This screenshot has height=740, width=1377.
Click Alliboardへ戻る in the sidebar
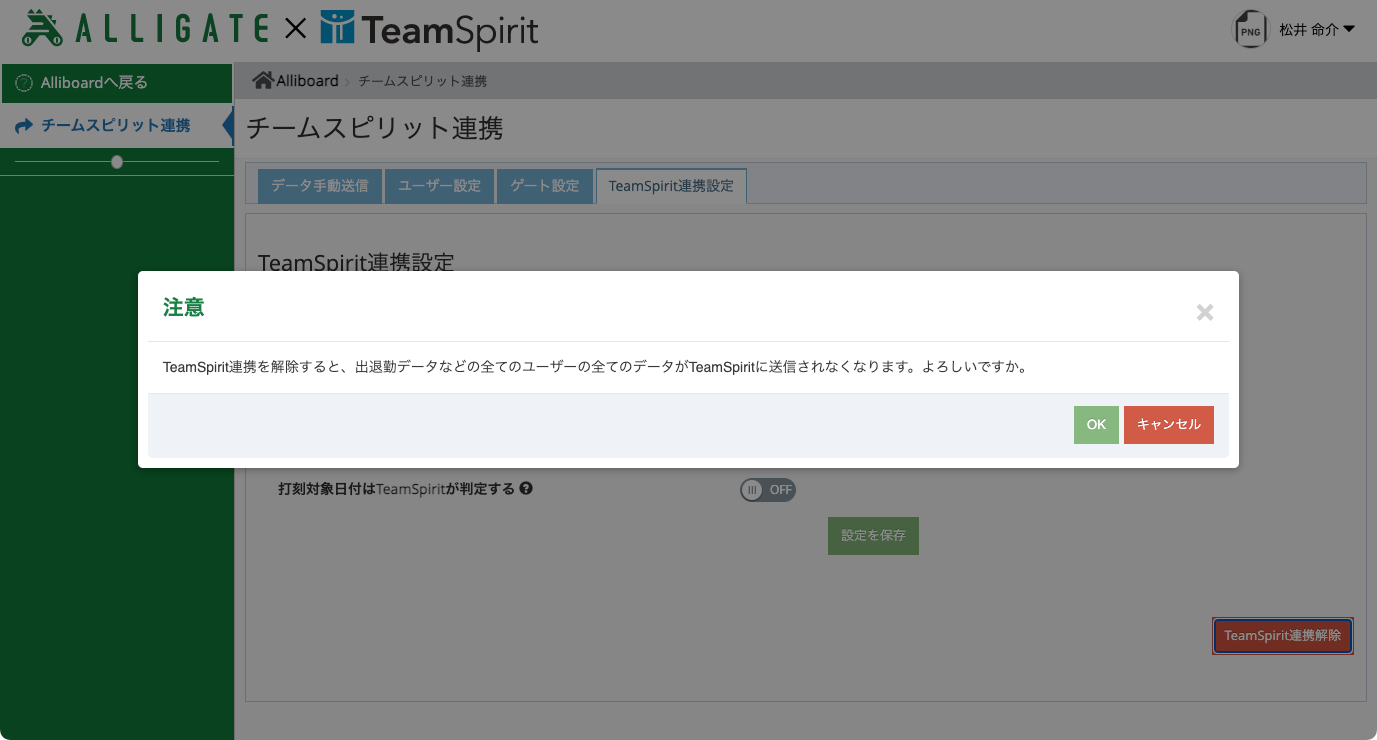coord(116,83)
